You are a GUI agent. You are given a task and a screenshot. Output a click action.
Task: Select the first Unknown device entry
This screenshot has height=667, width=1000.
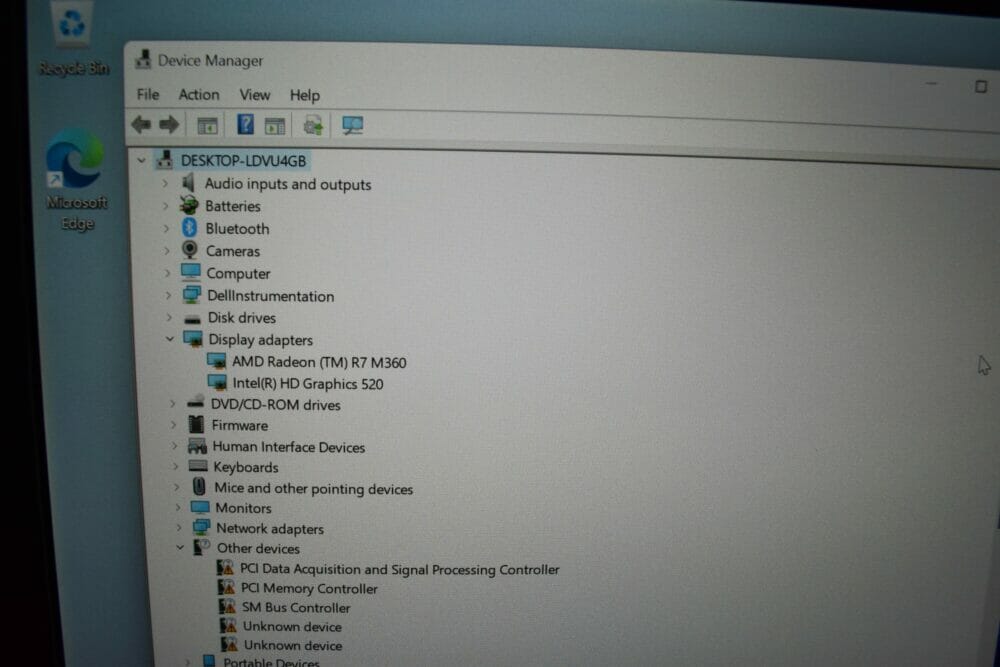[x=292, y=627]
